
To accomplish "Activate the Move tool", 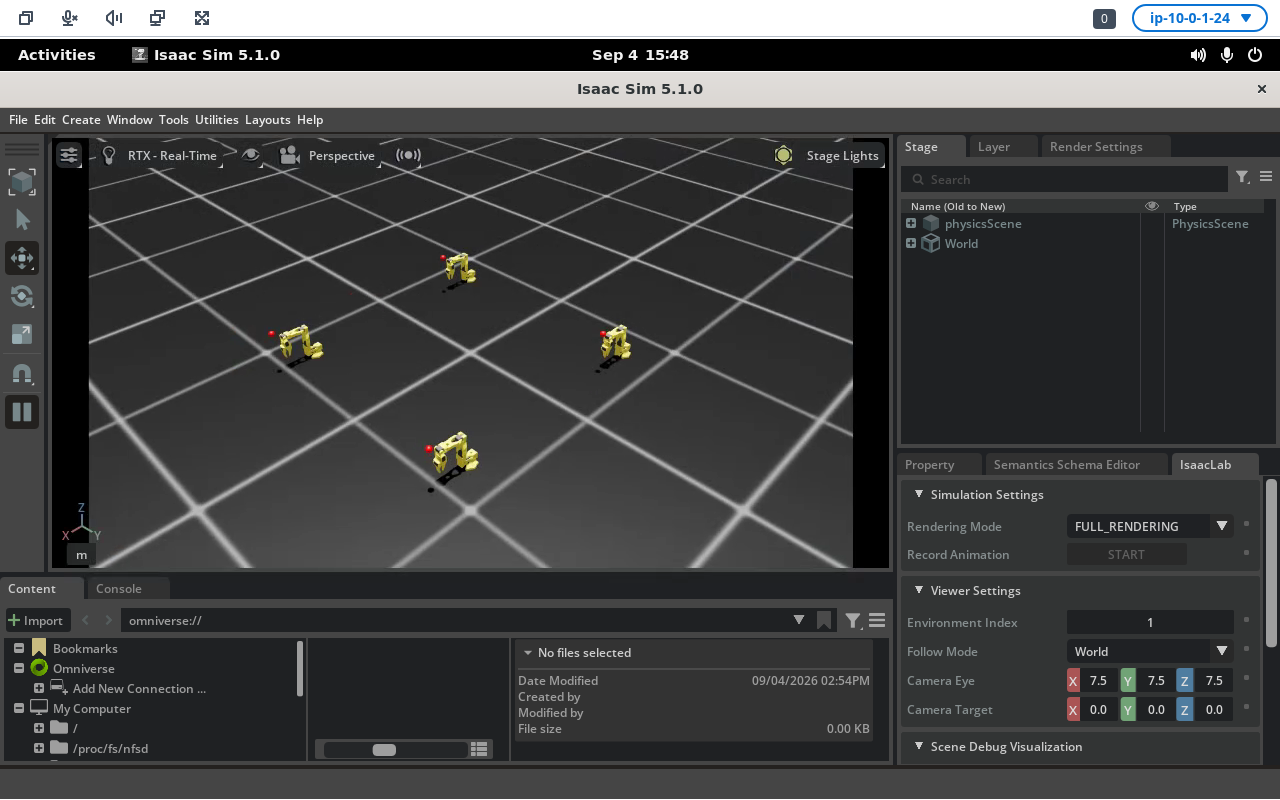I will (22, 258).
